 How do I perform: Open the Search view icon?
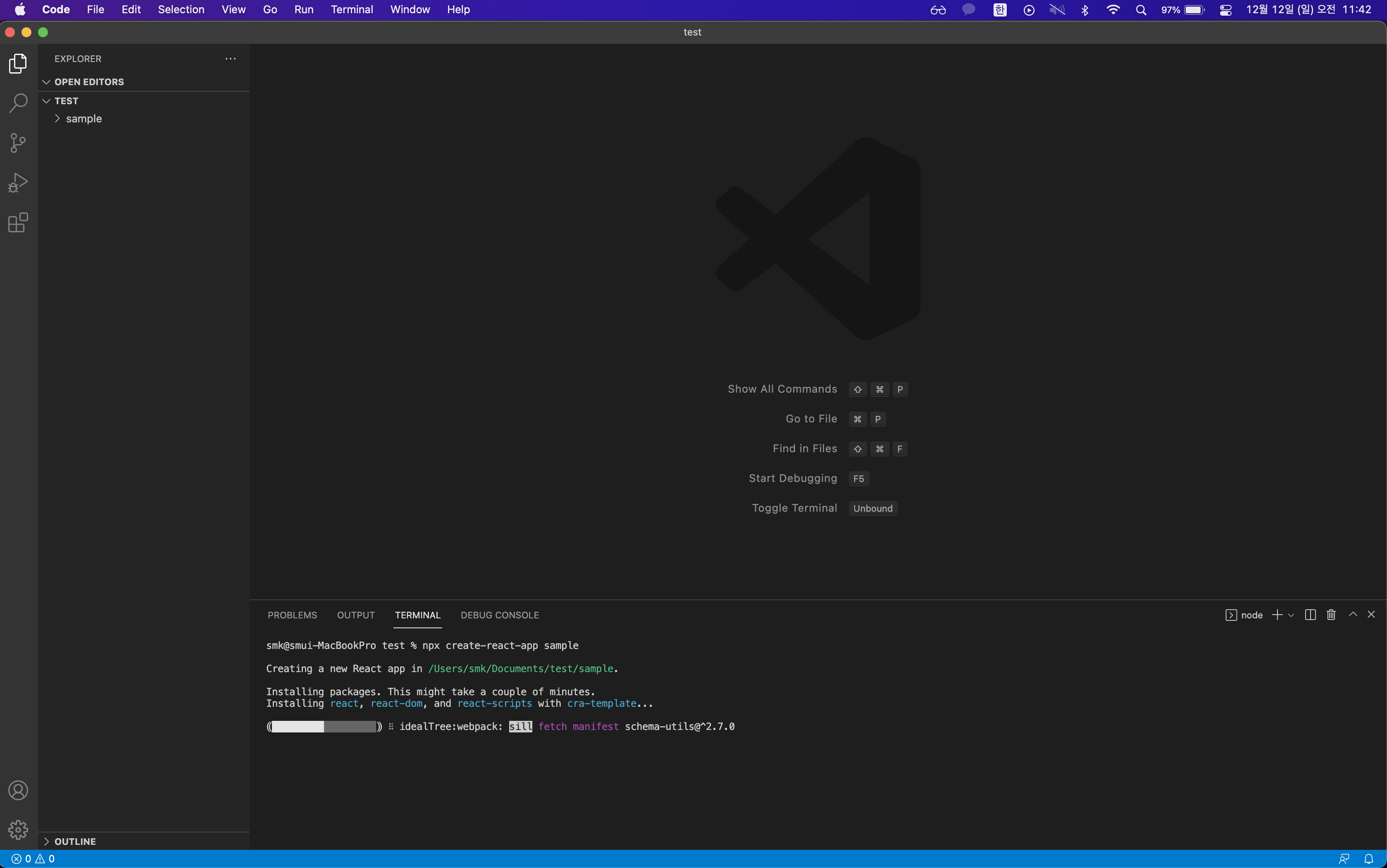point(18,103)
